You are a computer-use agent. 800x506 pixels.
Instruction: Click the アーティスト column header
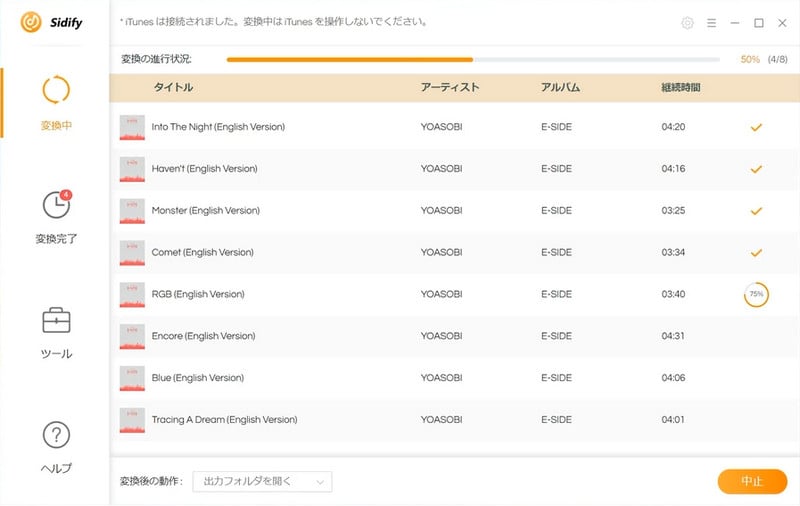tap(450, 87)
